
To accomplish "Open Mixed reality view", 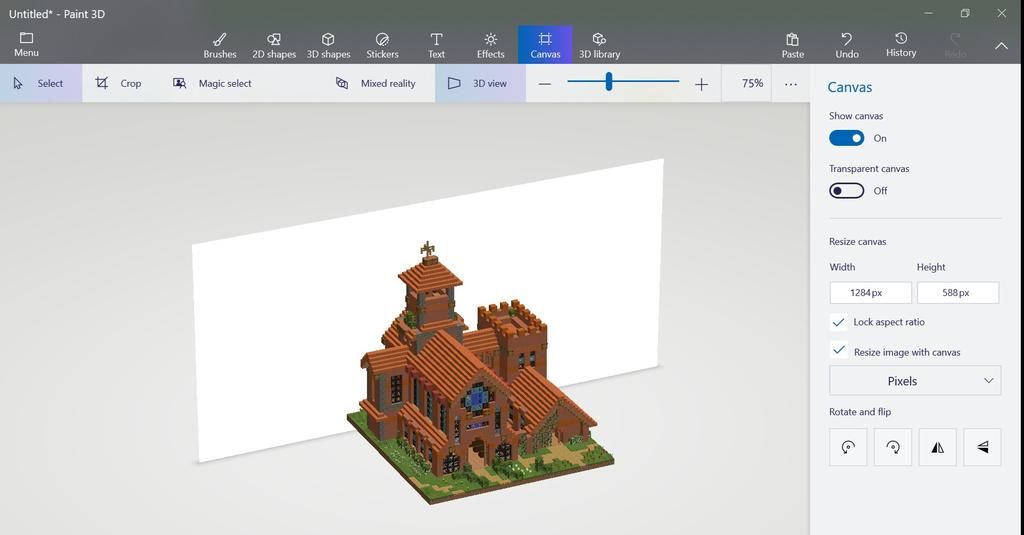I will [x=376, y=83].
